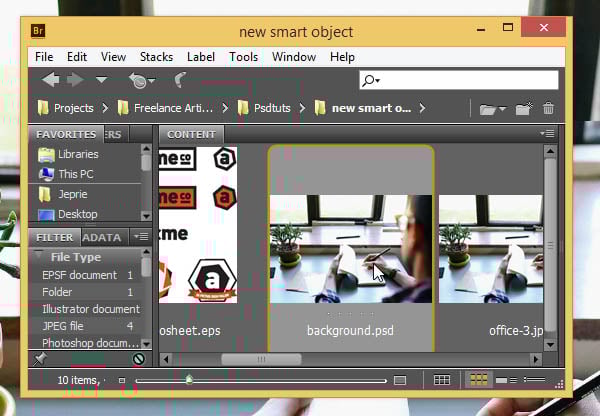Expand chevron after Projects in path bar
This screenshot has height=416, width=600.
click(x=105, y=108)
